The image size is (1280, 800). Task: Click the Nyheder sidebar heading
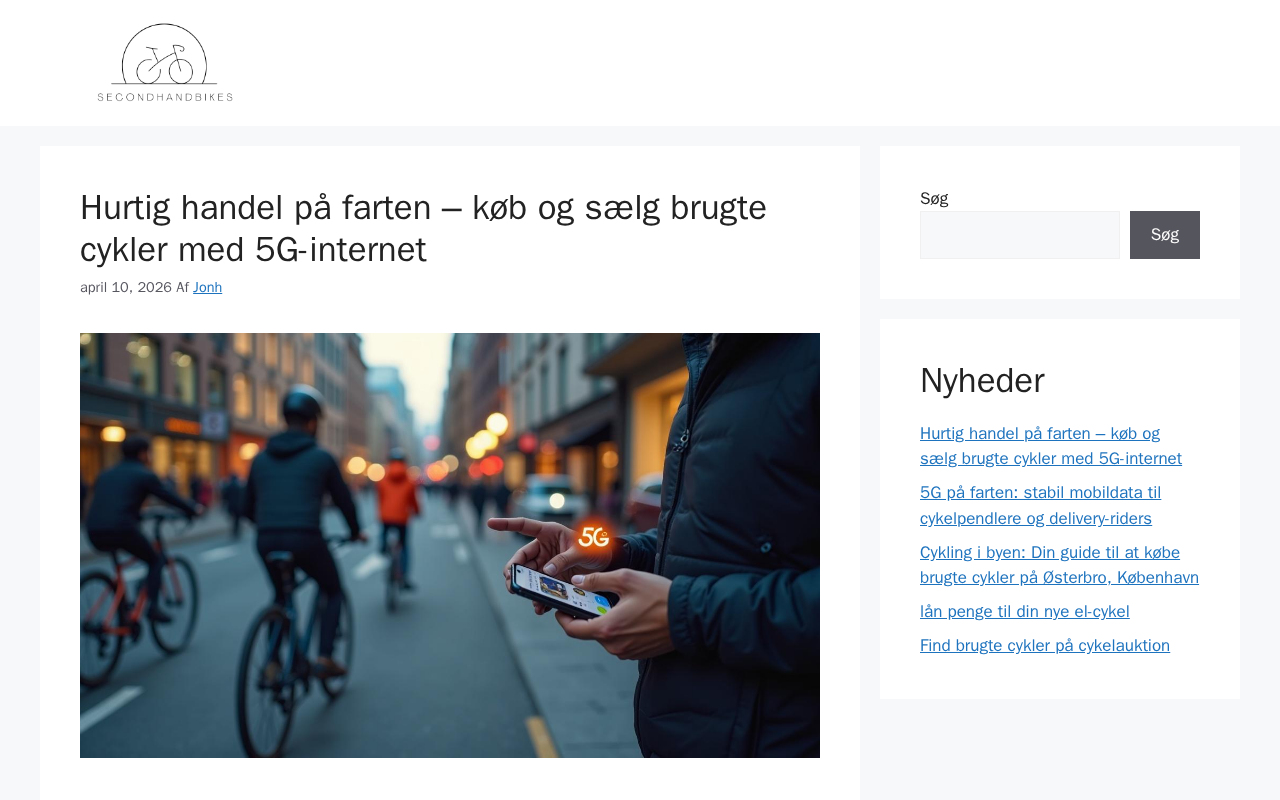(x=982, y=380)
